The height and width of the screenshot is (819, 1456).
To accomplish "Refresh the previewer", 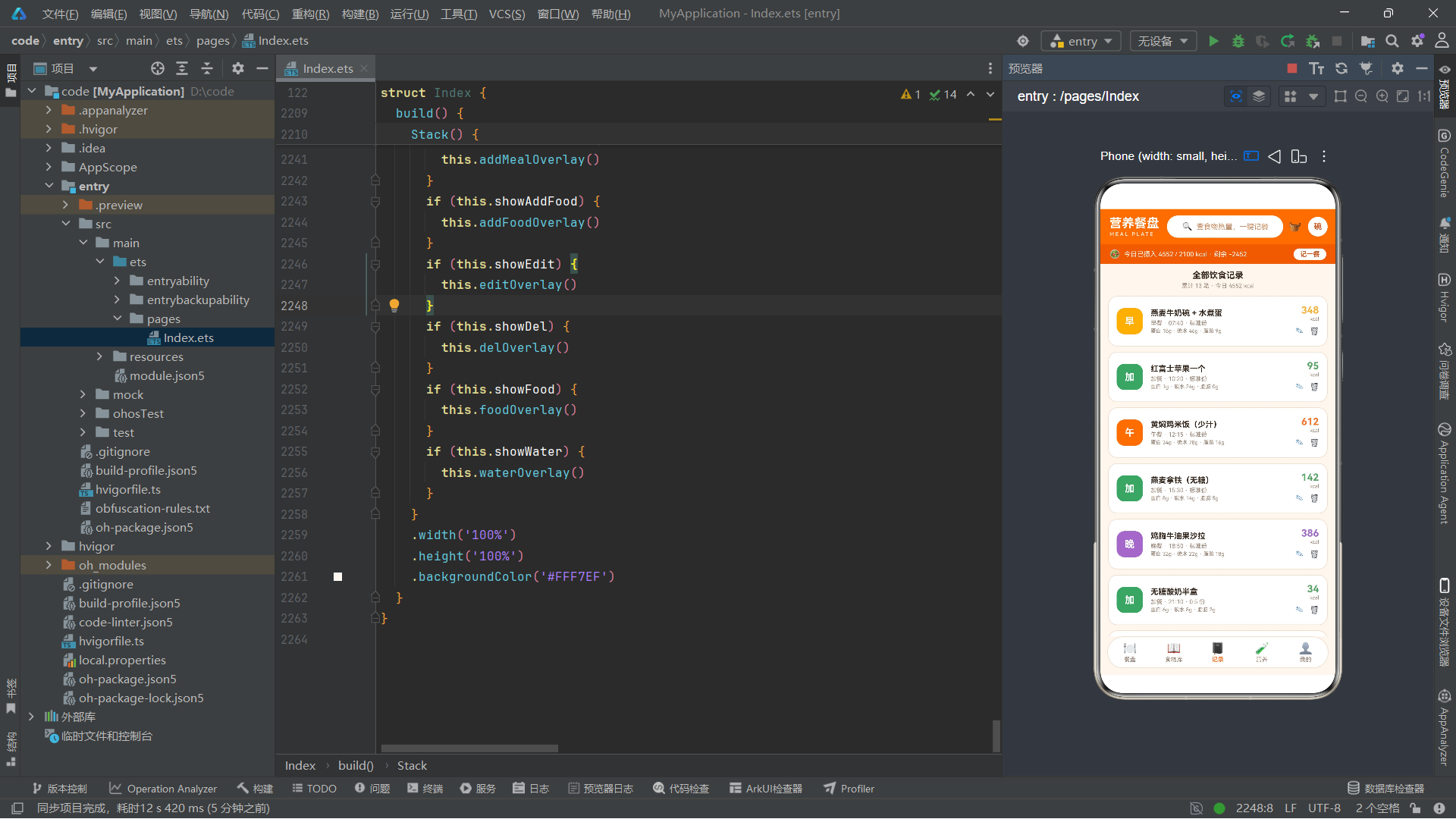I will pos(1341,68).
